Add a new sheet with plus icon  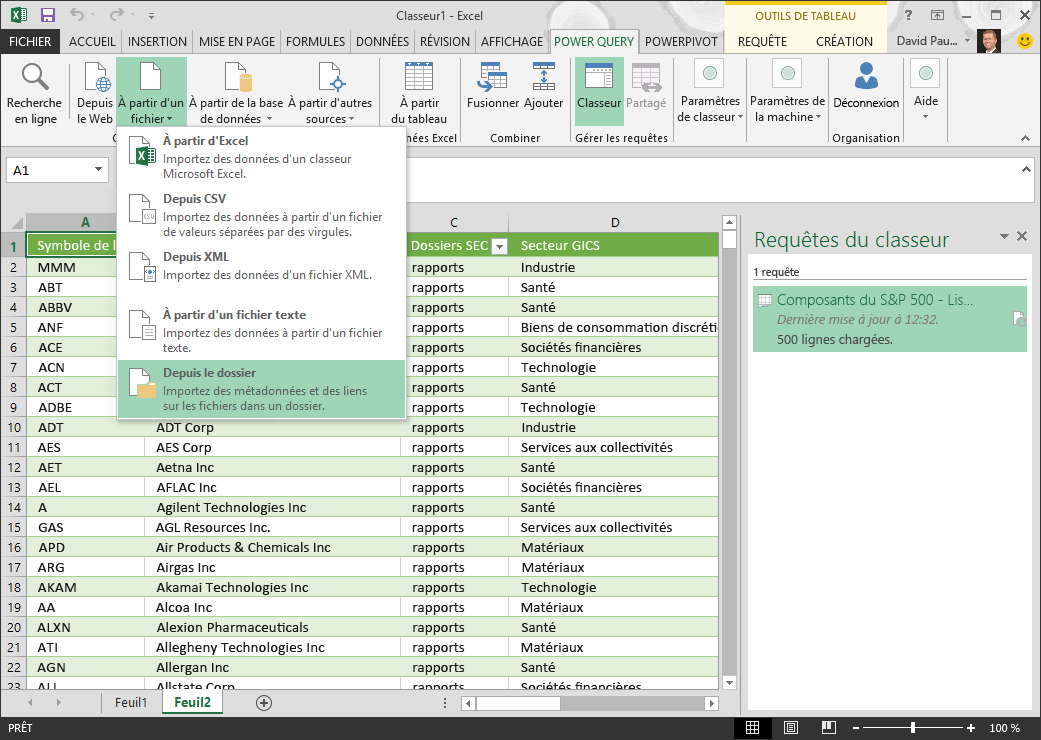(264, 703)
